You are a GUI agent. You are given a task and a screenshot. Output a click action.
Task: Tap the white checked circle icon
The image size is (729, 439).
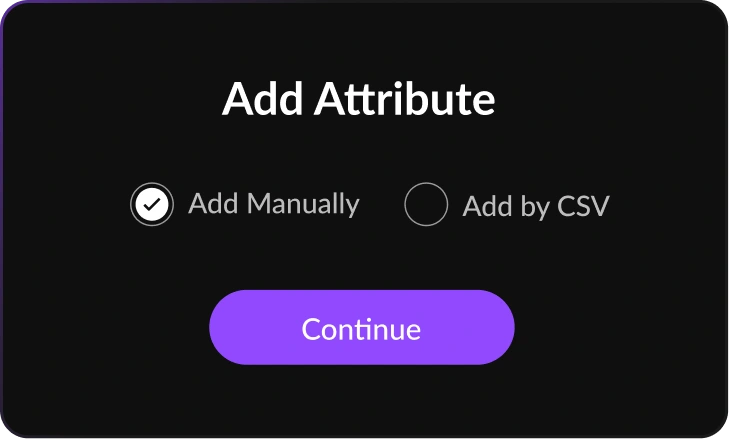point(152,205)
